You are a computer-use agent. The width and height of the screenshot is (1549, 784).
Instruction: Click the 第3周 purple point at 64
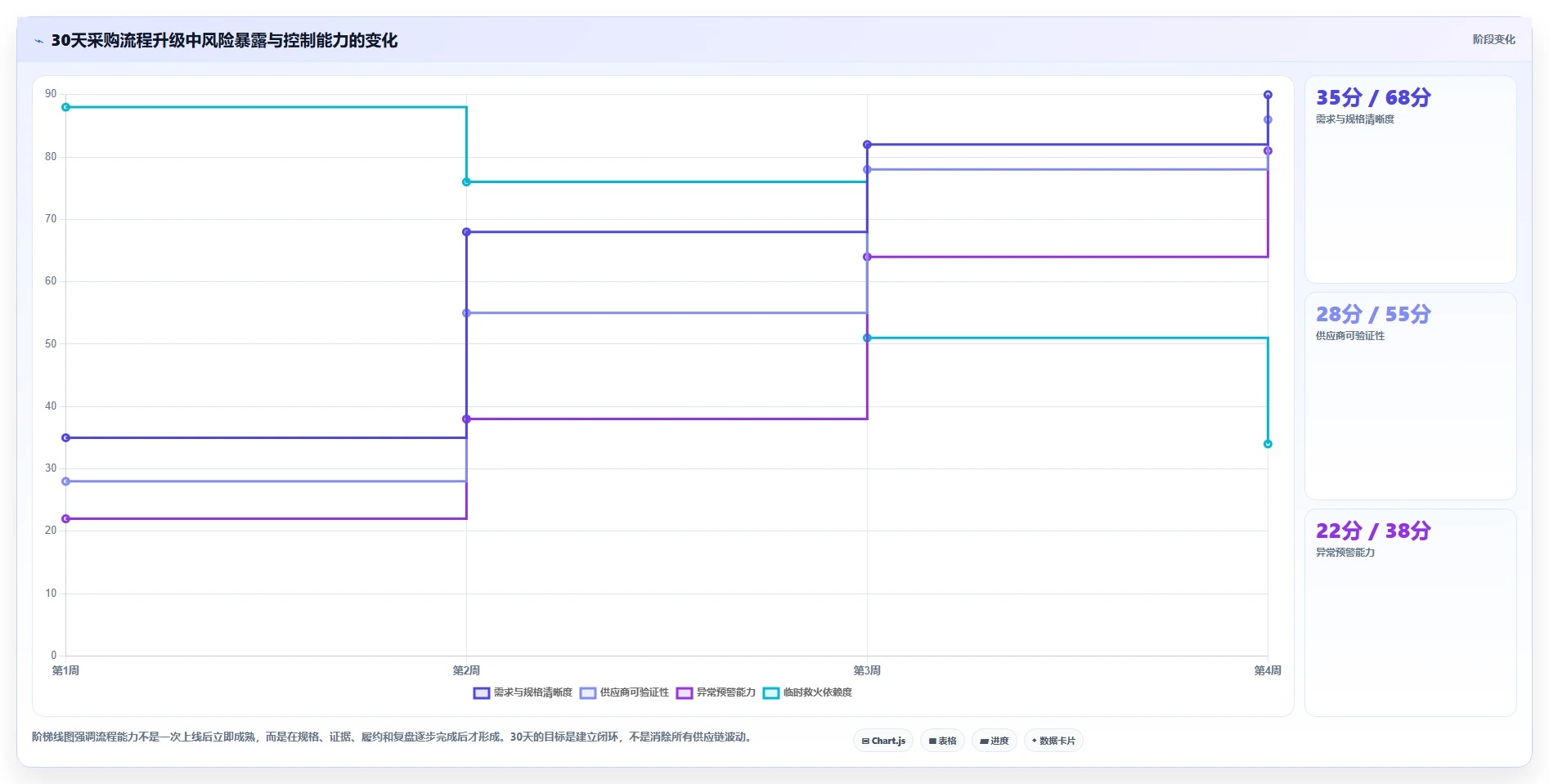[x=867, y=258]
